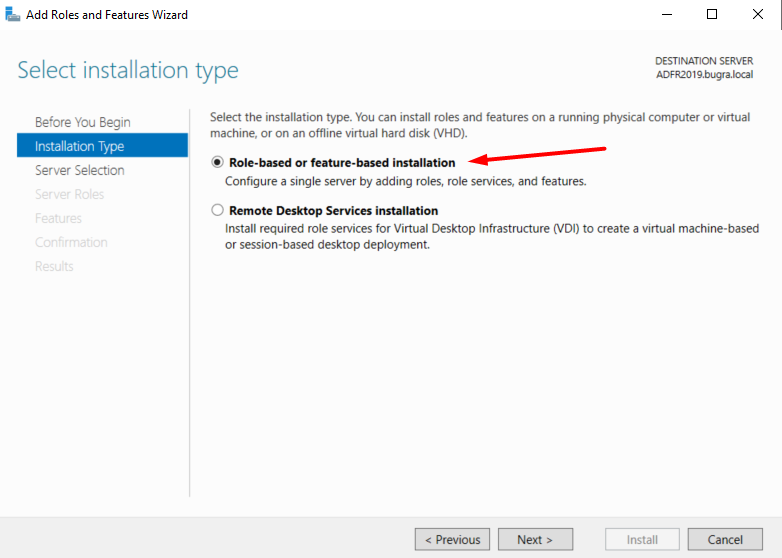Screen dimensions: 782x558
Task: Minimize the wizard window
Action: coord(667,14)
